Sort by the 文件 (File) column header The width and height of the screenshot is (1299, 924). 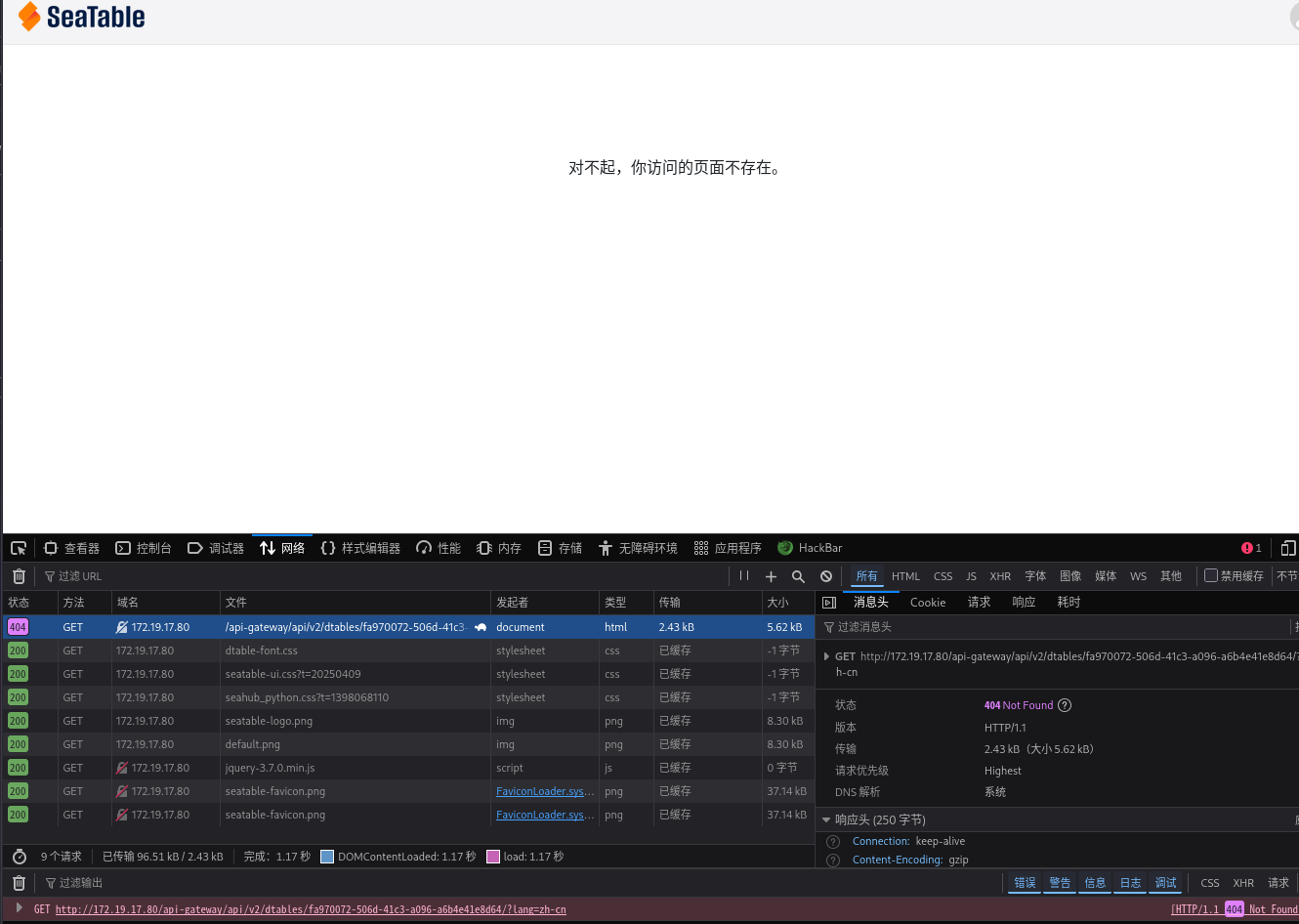pyautogui.click(x=356, y=603)
